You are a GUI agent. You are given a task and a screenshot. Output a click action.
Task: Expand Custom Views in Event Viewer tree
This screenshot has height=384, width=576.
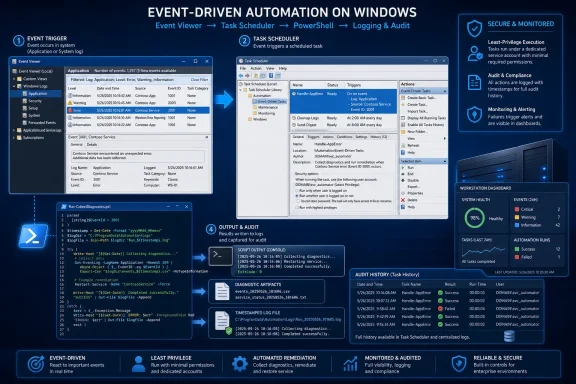(x=14, y=79)
